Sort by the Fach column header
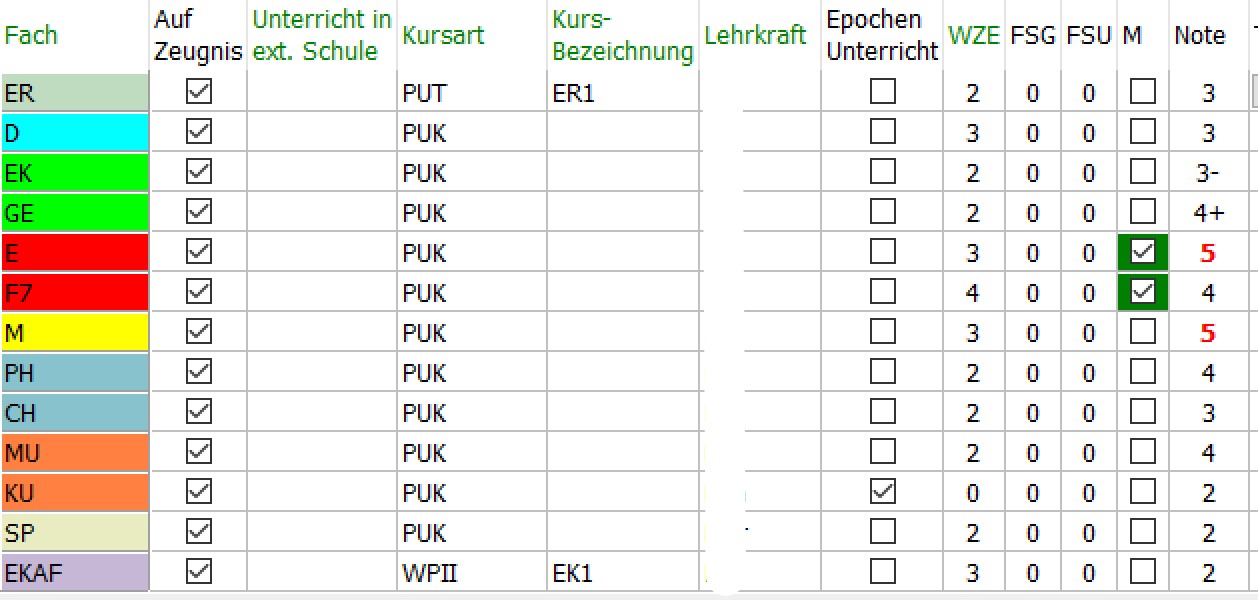 [31, 35]
